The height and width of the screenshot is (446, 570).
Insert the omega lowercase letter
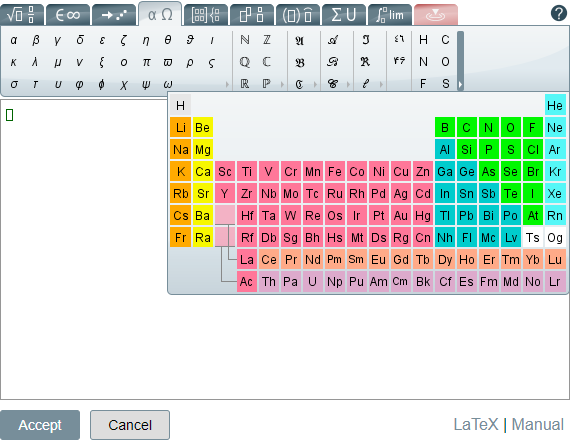[168, 84]
